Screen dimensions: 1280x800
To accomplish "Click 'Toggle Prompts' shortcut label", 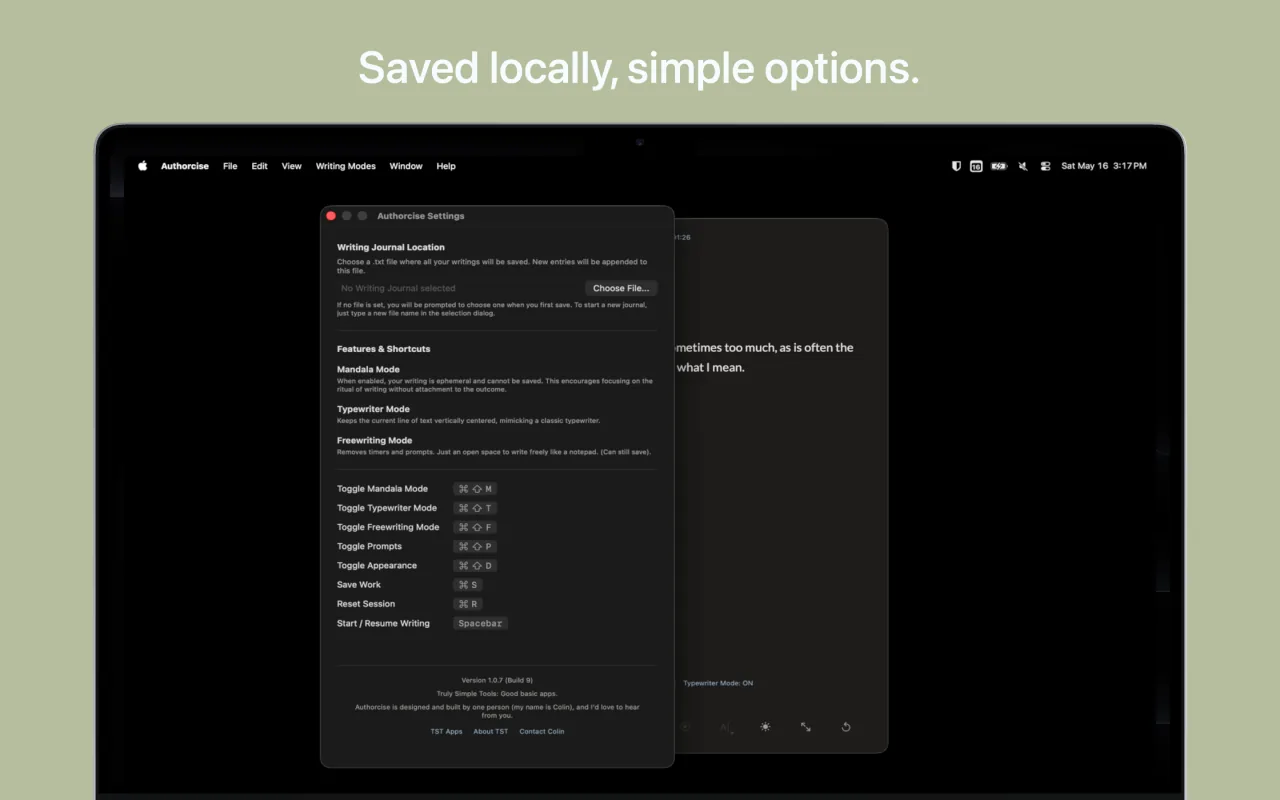I will pyautogui.click(x=369, y=546).
